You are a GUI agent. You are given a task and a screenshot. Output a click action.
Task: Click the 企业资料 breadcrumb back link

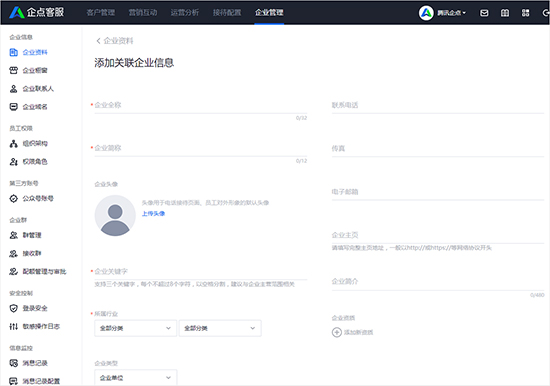tap(119, 41)
